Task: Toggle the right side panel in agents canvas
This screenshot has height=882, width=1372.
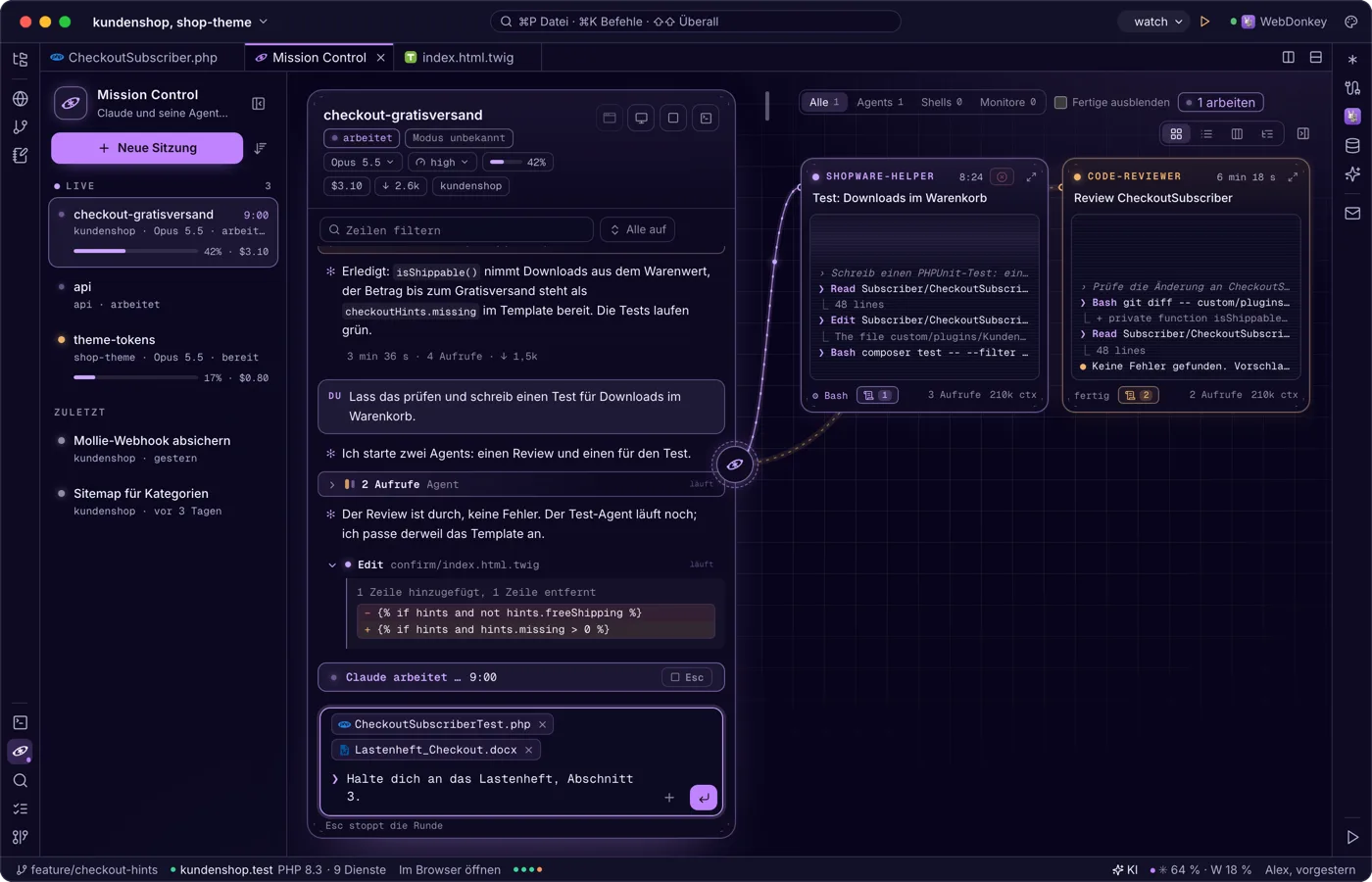Action: coord(1303,134)
